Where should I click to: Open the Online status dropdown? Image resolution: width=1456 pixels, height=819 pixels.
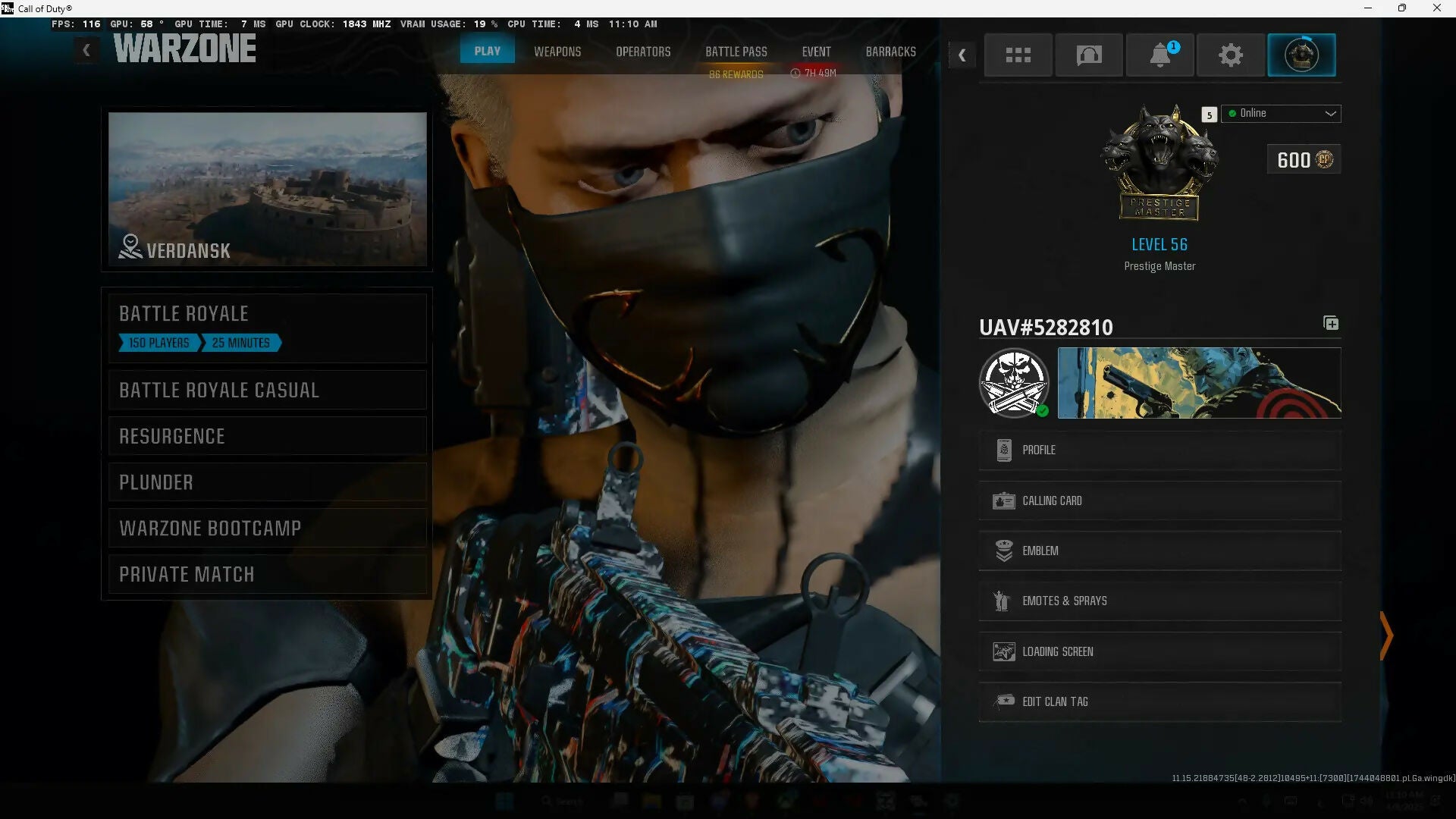(x=1281, y=113)
